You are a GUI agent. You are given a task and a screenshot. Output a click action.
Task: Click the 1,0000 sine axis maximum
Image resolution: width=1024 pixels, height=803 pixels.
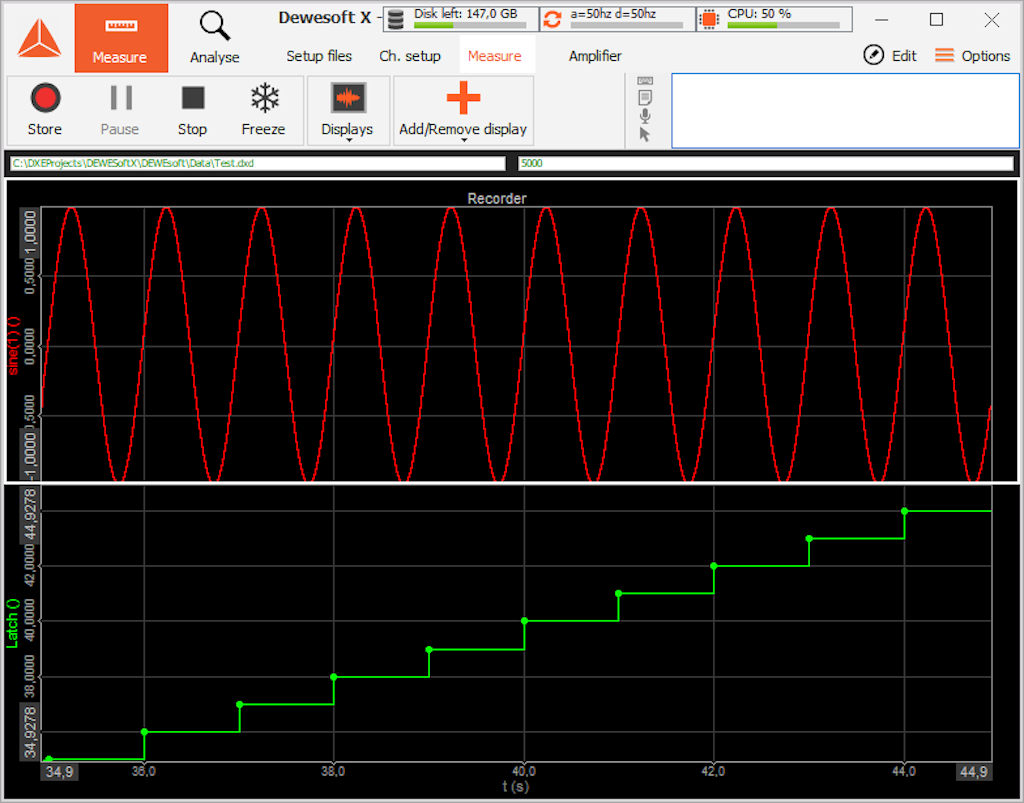[31, 234]
